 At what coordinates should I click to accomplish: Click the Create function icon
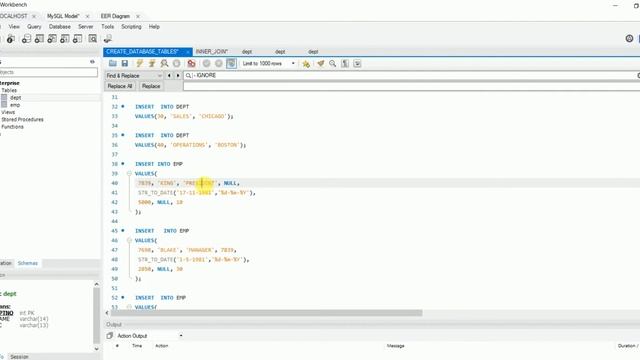tap(77, 39)
